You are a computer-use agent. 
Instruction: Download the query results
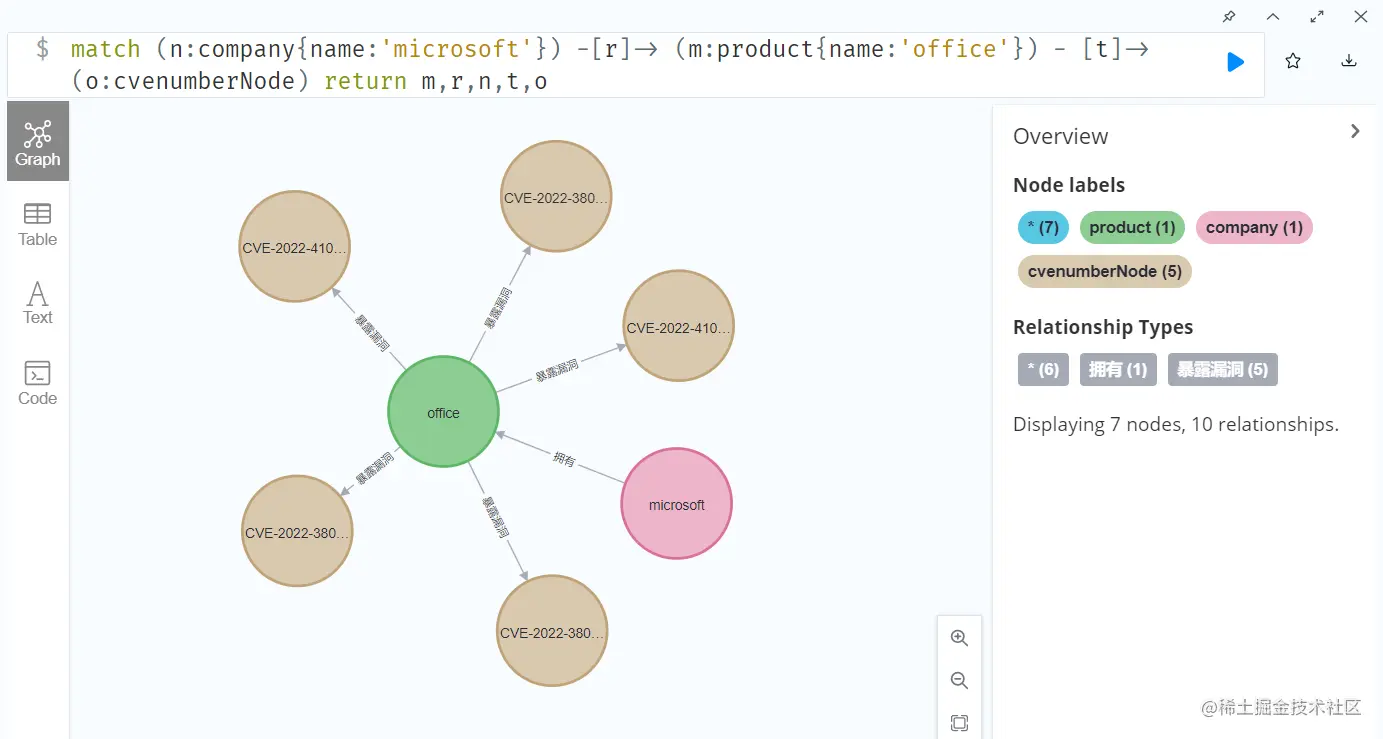(x=1348, y=62)
